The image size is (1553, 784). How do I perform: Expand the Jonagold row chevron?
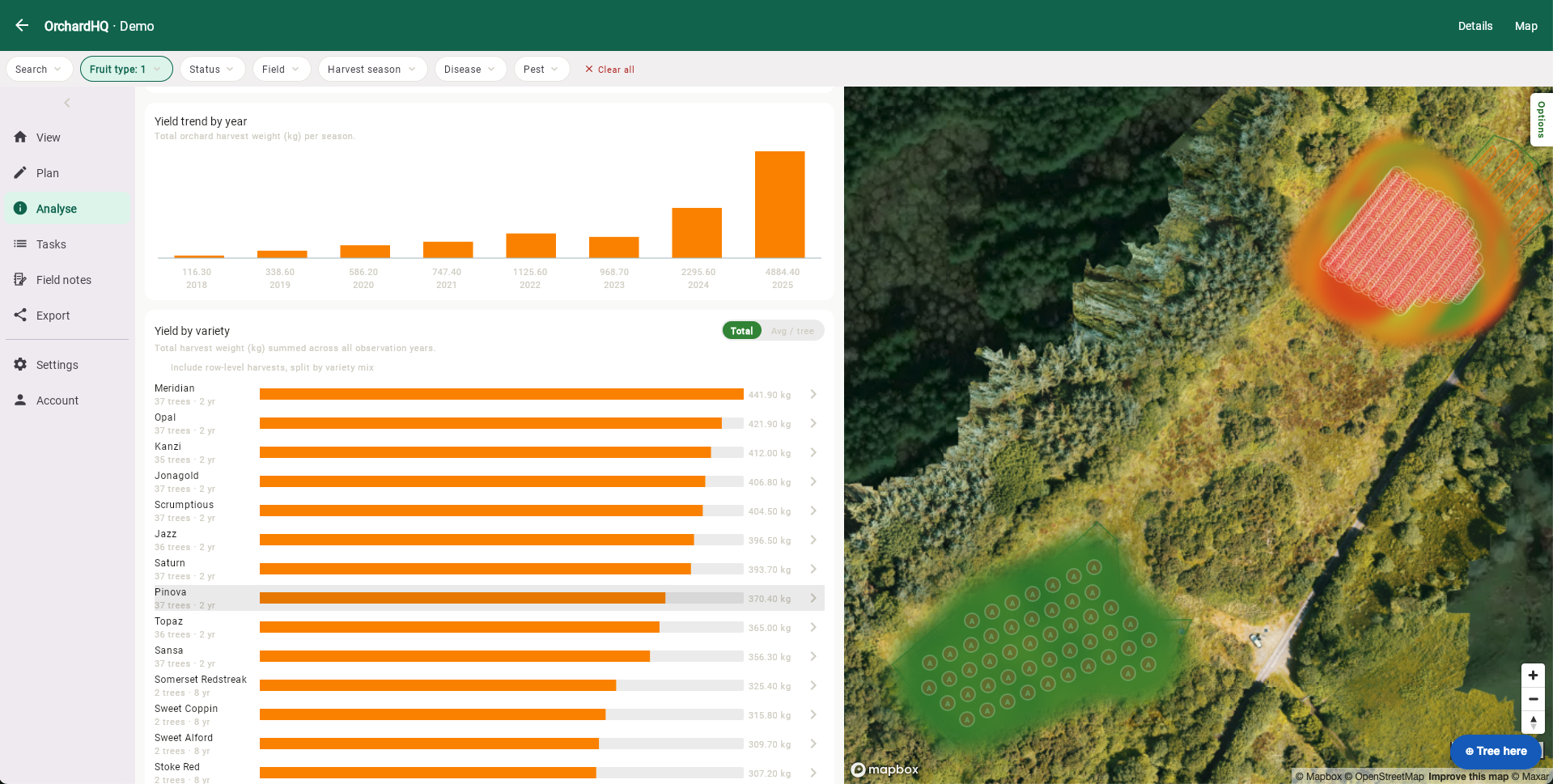(x=813, y=482)
